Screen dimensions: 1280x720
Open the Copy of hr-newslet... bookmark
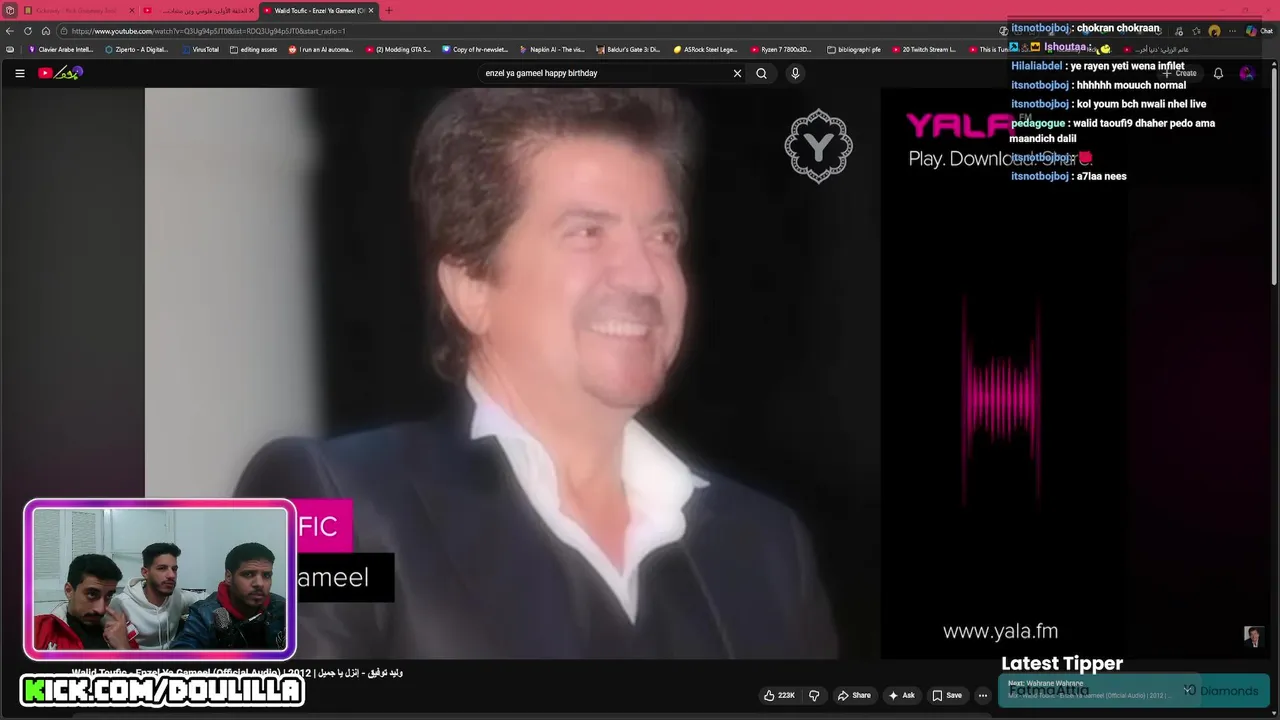pyautogui.click(x=475, y=49)
